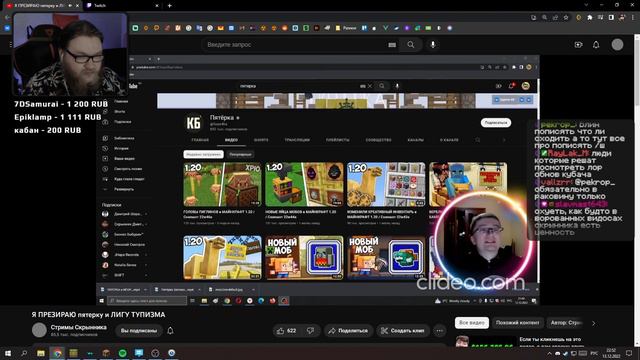Screen dimensions: 640x360
Task: Open Spotify from the taskbar
Action: [122, 353]
